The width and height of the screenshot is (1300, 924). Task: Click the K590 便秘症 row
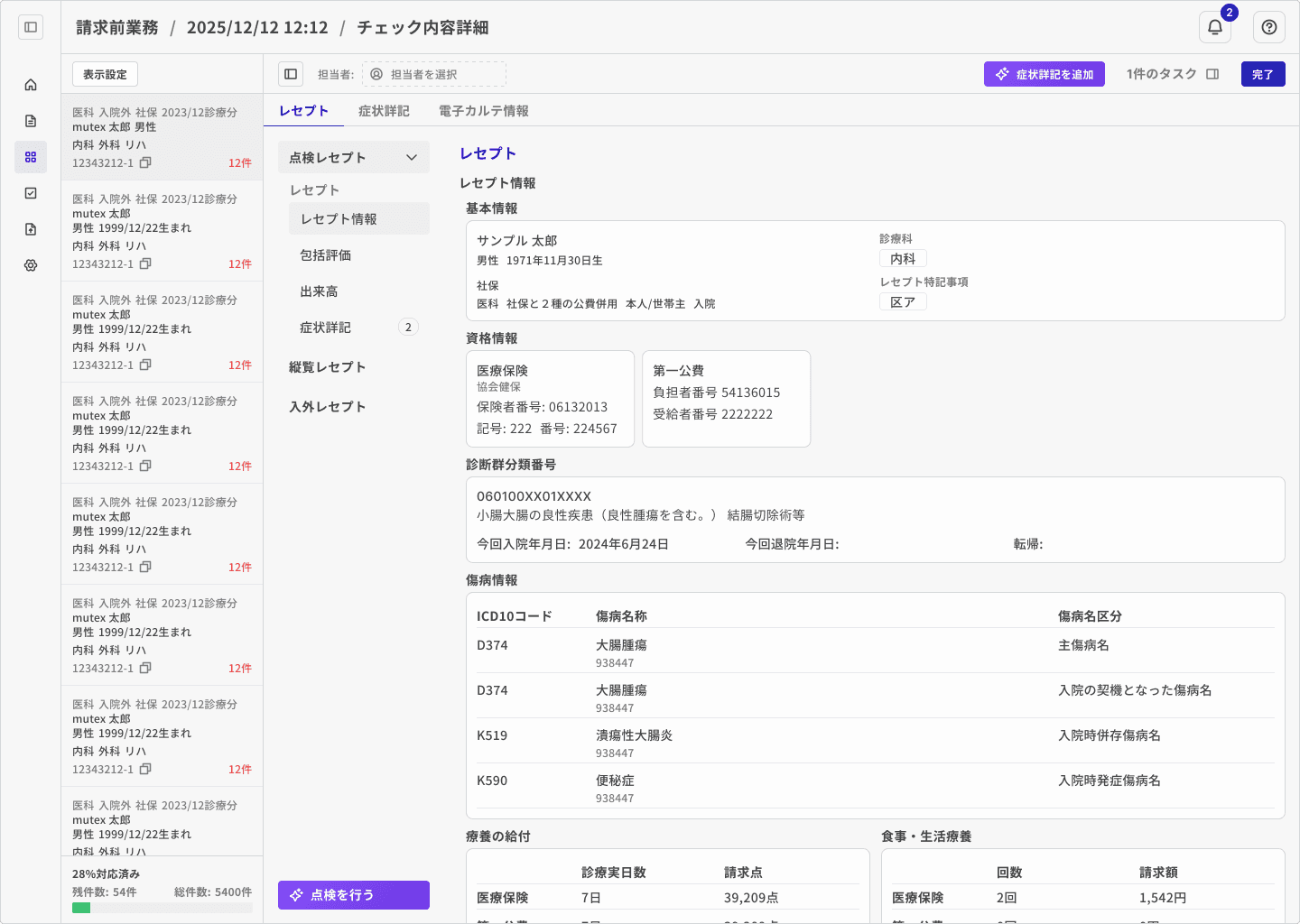click(876, 787)
